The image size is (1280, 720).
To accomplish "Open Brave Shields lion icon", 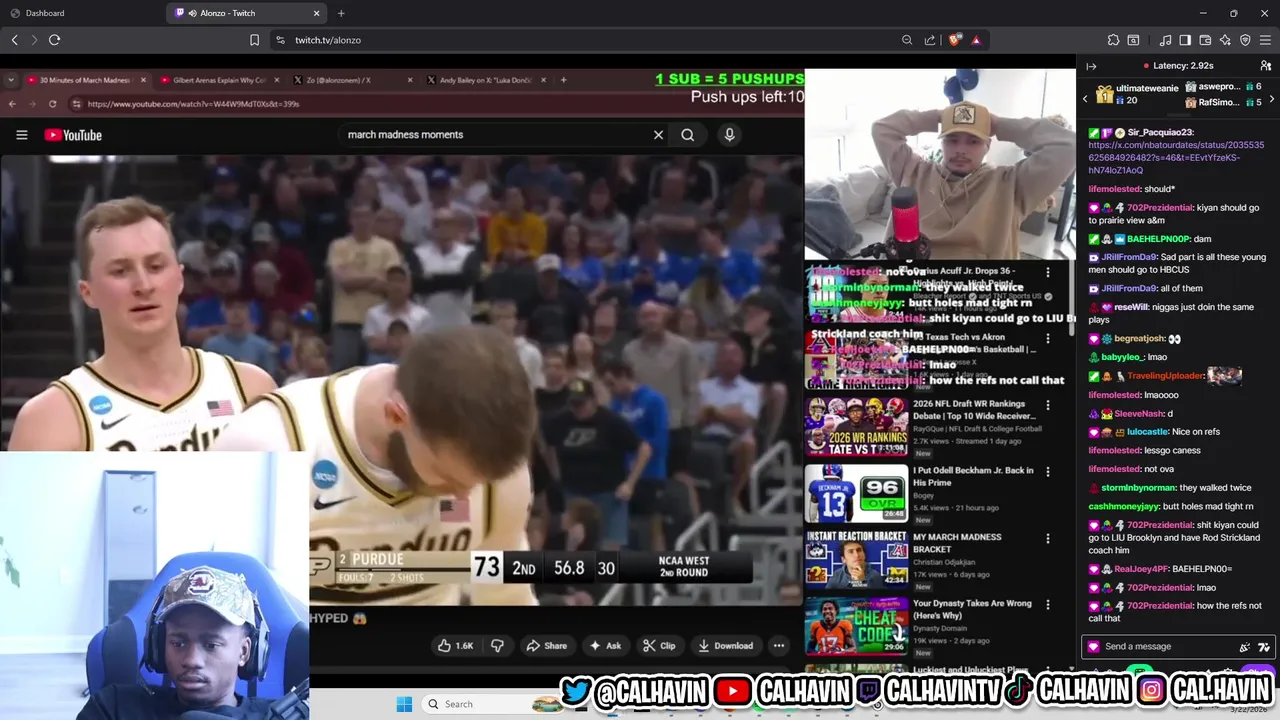I will (x=955, y=40).
